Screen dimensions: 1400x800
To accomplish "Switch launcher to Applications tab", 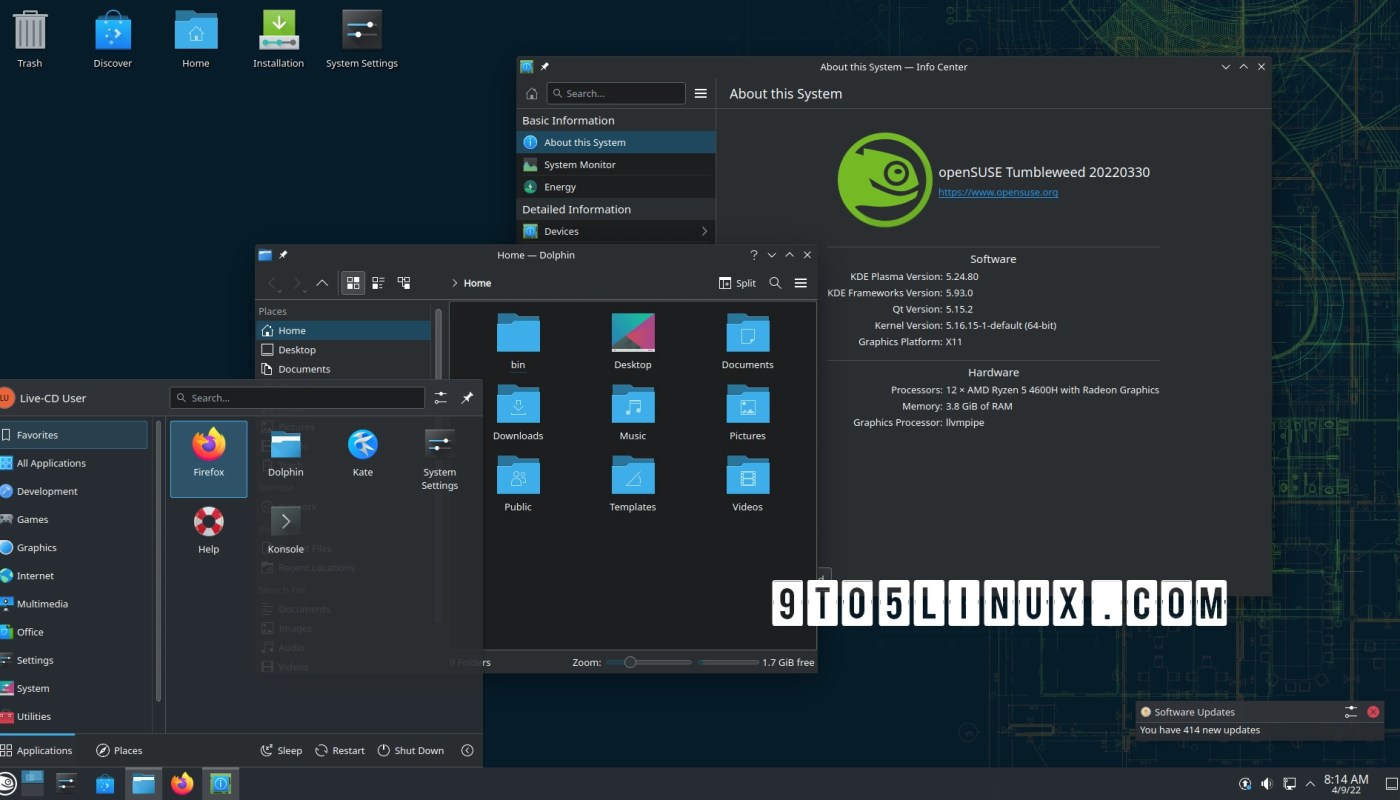I will click(x=37, y=750).
